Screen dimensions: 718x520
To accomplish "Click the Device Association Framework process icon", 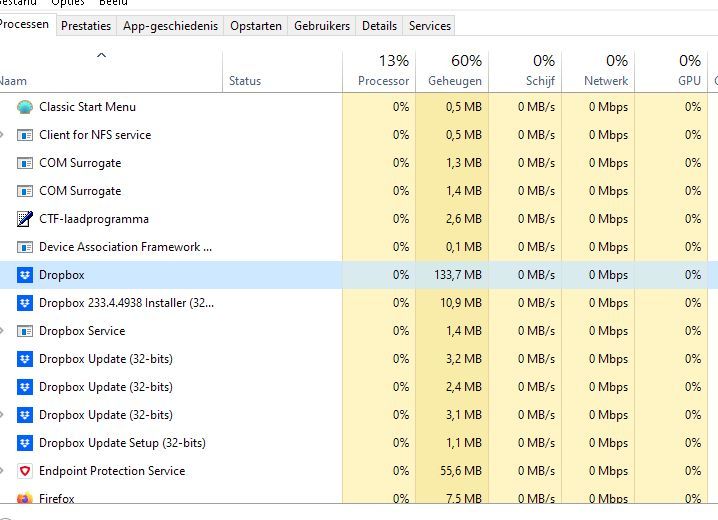I will click(25, 247).
